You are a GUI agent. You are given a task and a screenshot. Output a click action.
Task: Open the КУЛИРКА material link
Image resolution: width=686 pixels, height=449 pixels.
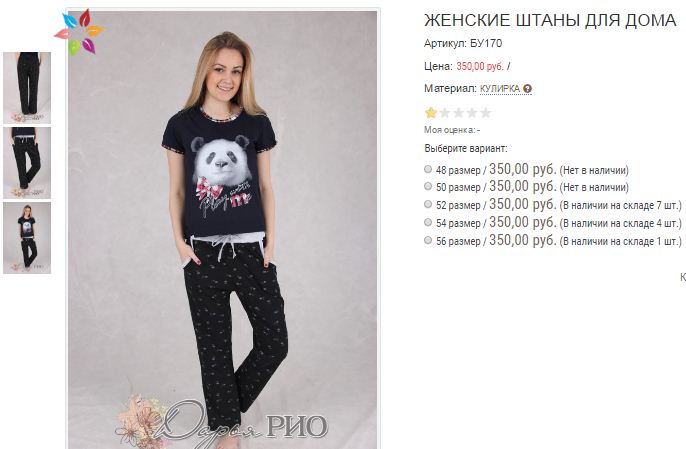pyautogui.click(x=500, y=89)
